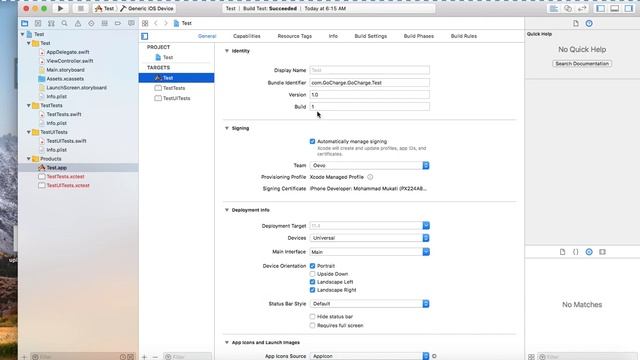The image size is (640, 360).
Task: Switch to the Build Rules tab
Action: coord(464,36)
